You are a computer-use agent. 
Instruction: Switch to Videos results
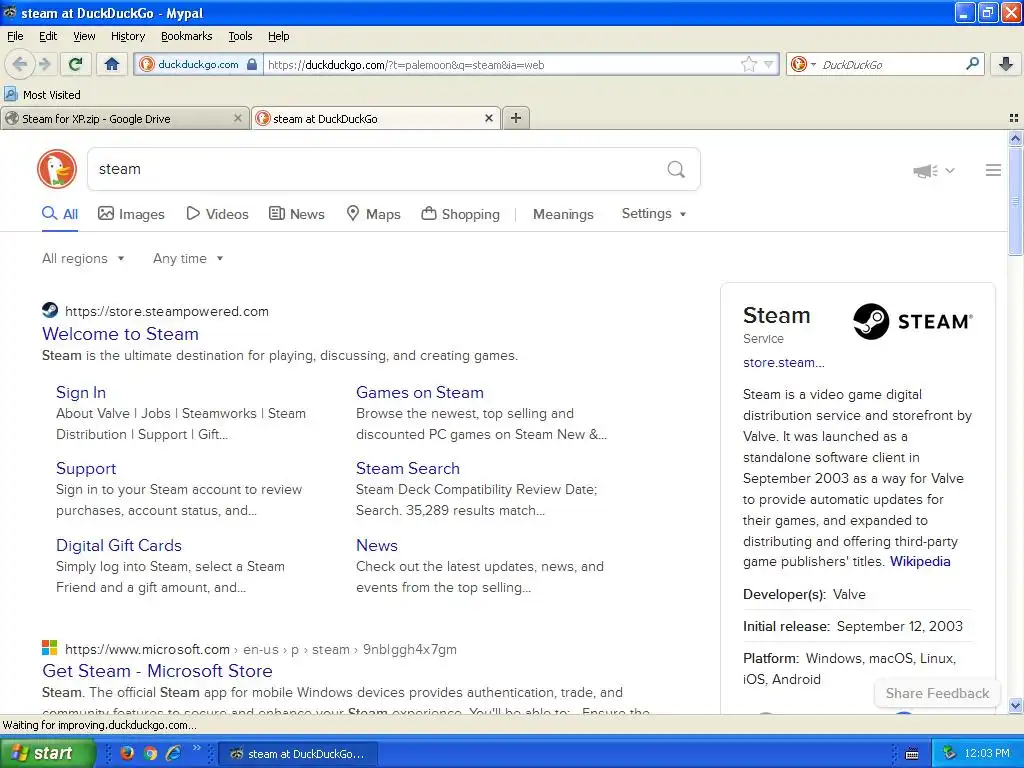pyautogui.click(x=217, y=214)
